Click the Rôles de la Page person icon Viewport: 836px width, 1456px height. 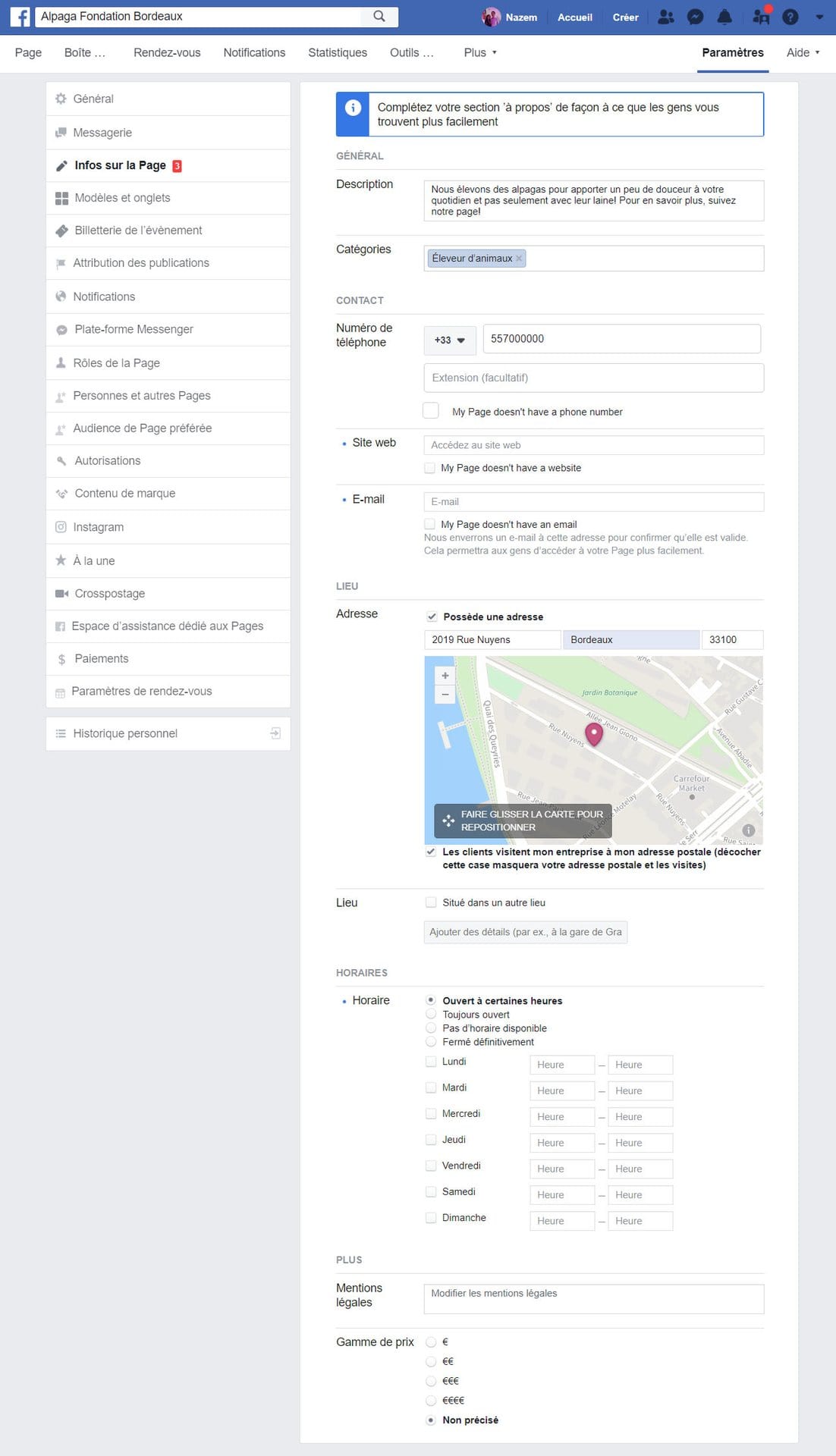pyautogui.click(x=61, y=363)
